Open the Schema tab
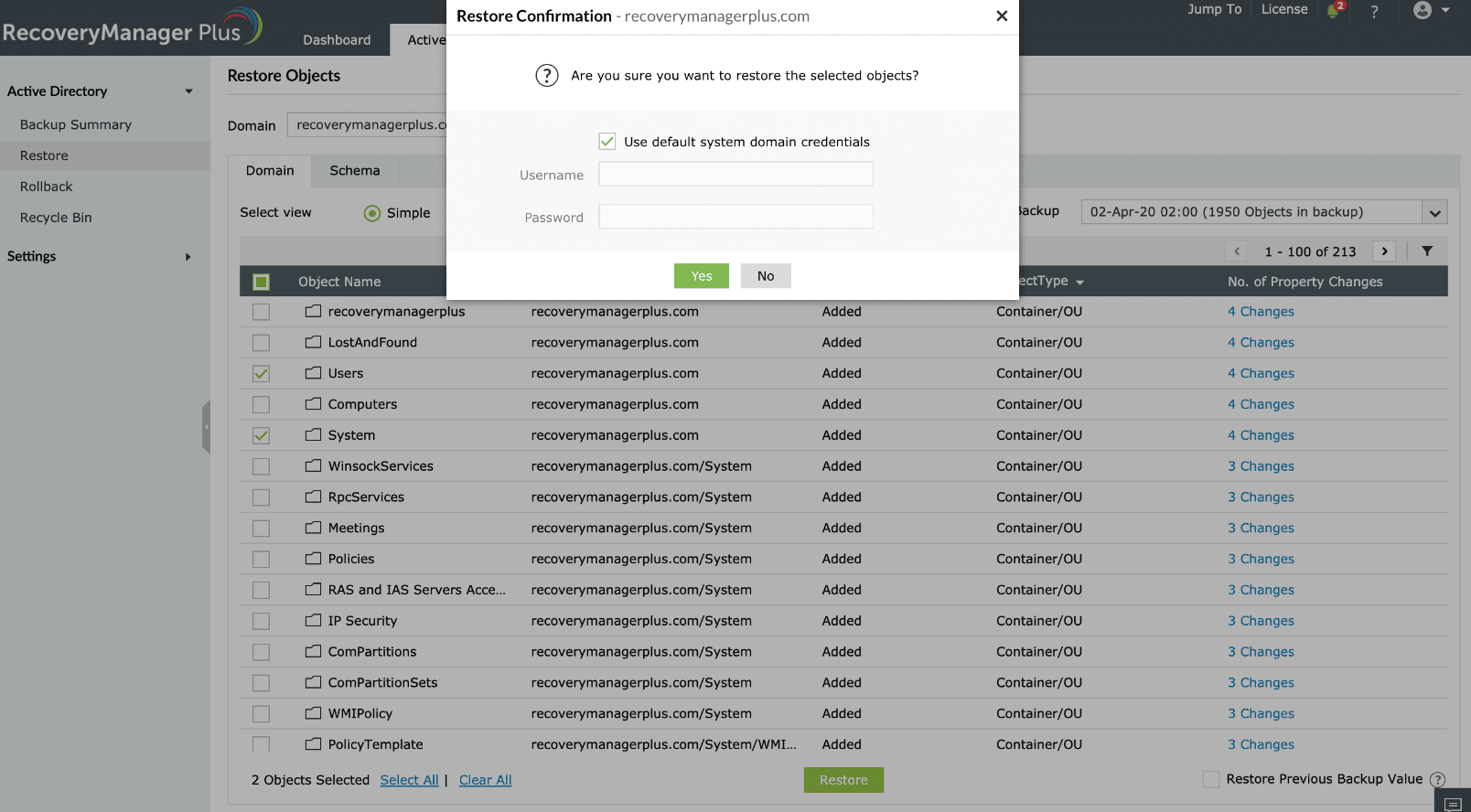 click(355, 171)
